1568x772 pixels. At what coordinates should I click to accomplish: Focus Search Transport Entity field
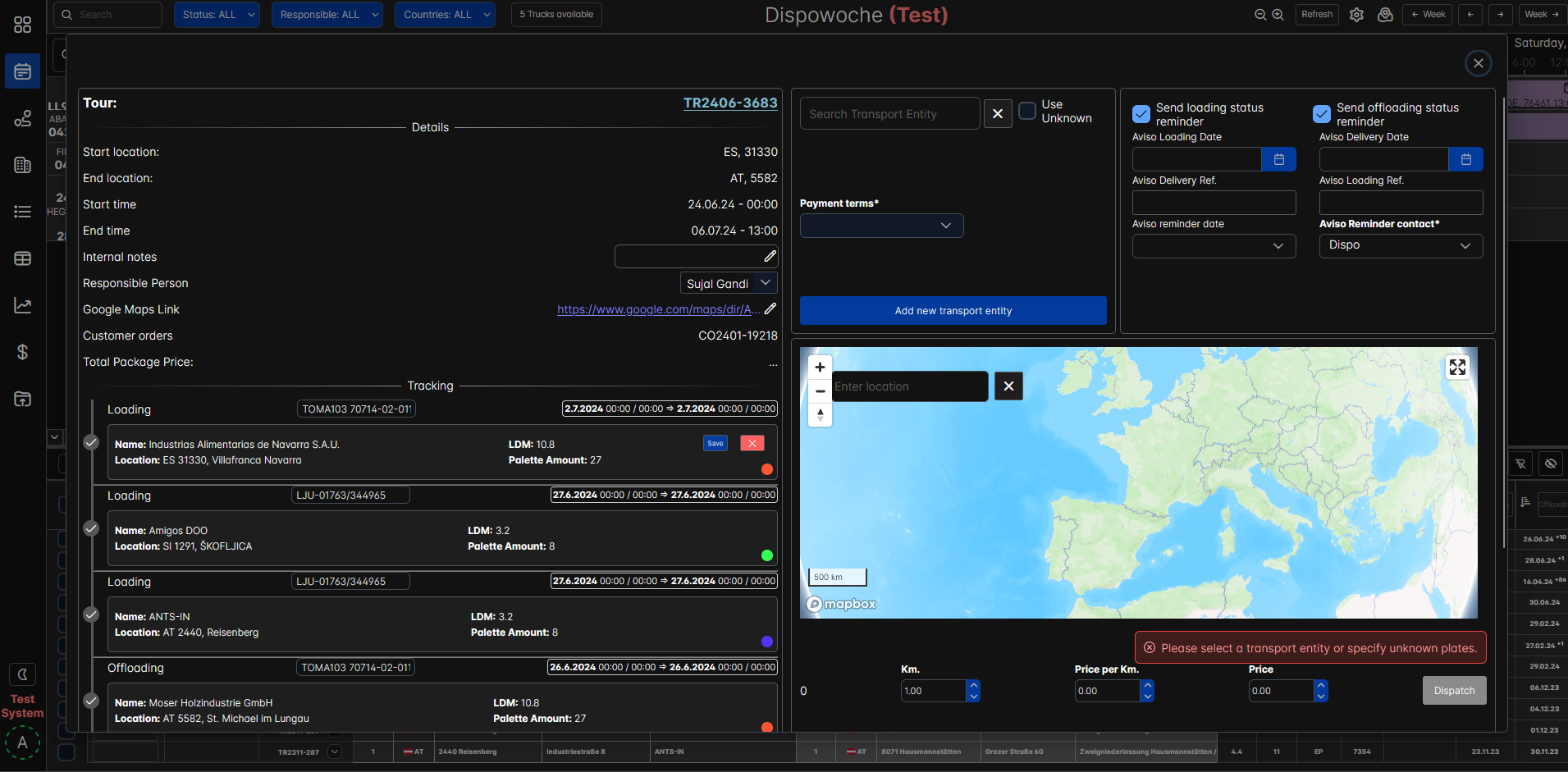click(889, 114)
